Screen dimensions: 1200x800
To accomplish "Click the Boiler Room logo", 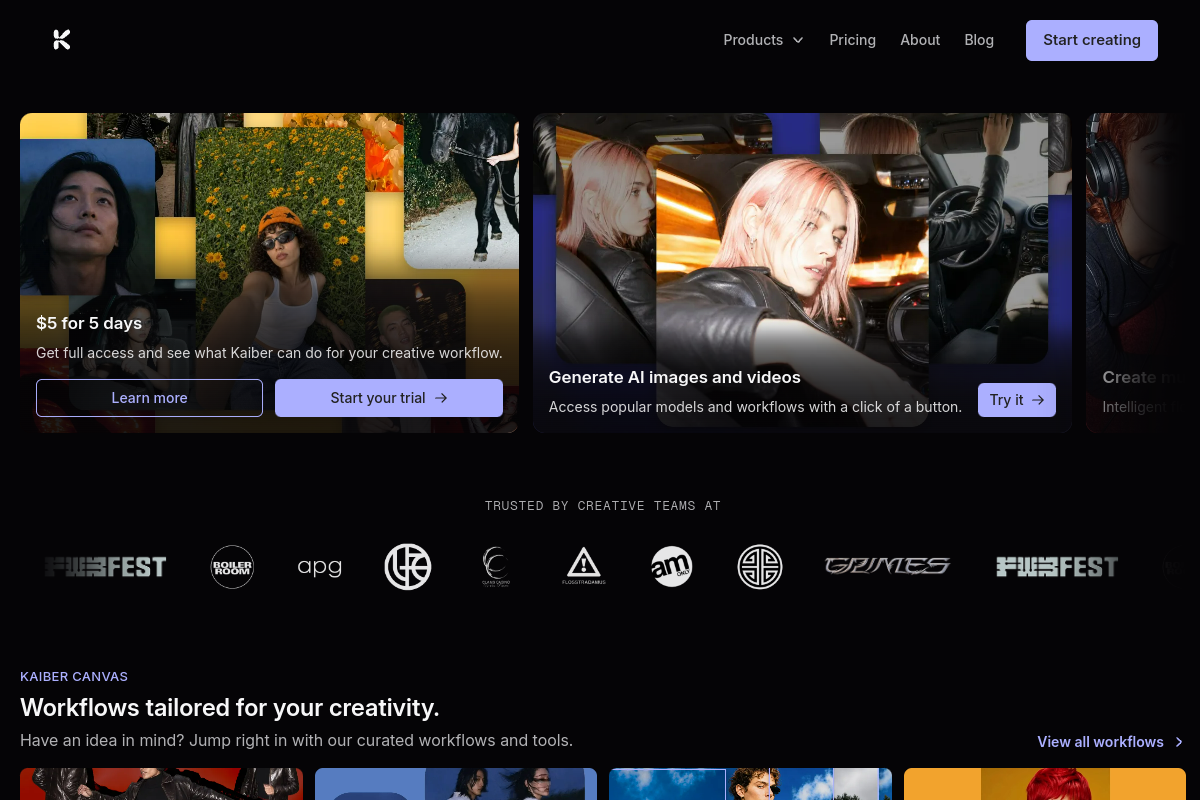I will 232,567.
